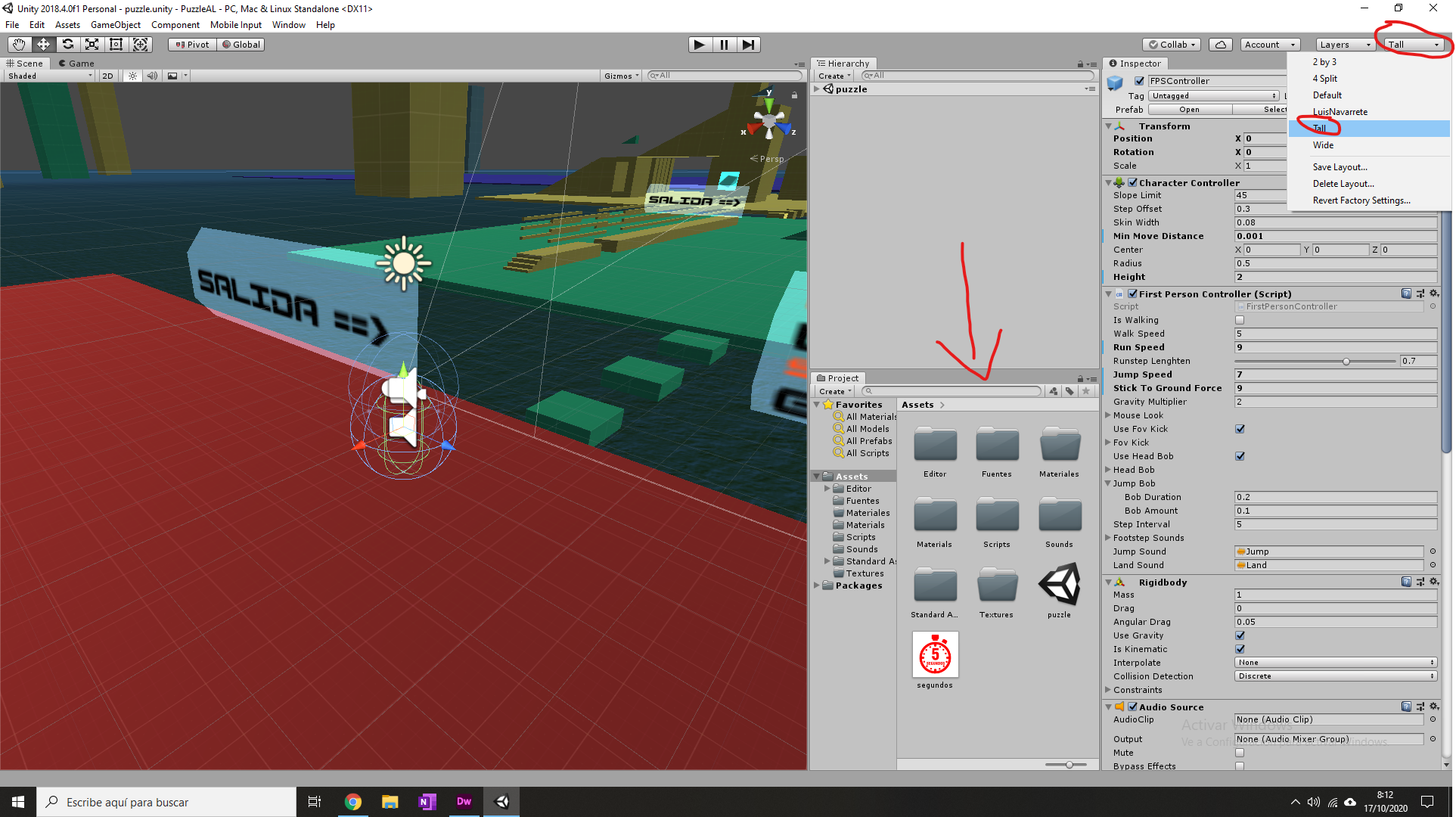Toggle the Use Fov Kick checkbox
The width and height of the screenshot is (1456, 817).
(1240, 429)
